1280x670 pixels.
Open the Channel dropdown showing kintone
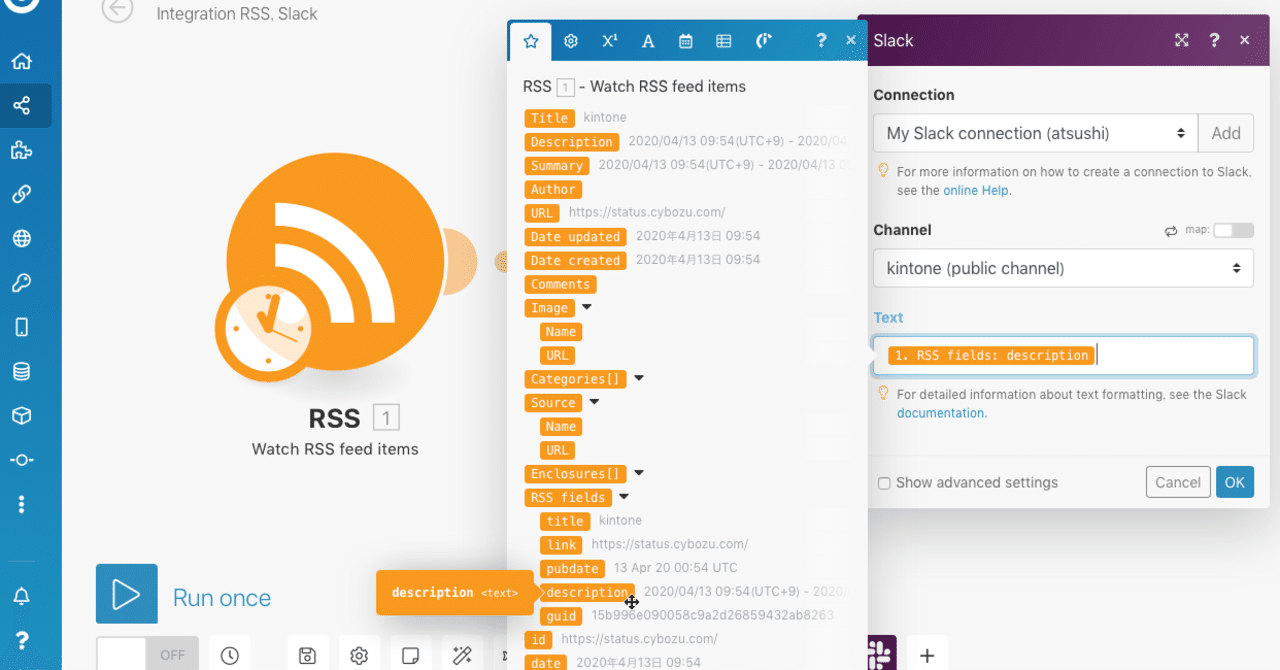click(1063, 268)
